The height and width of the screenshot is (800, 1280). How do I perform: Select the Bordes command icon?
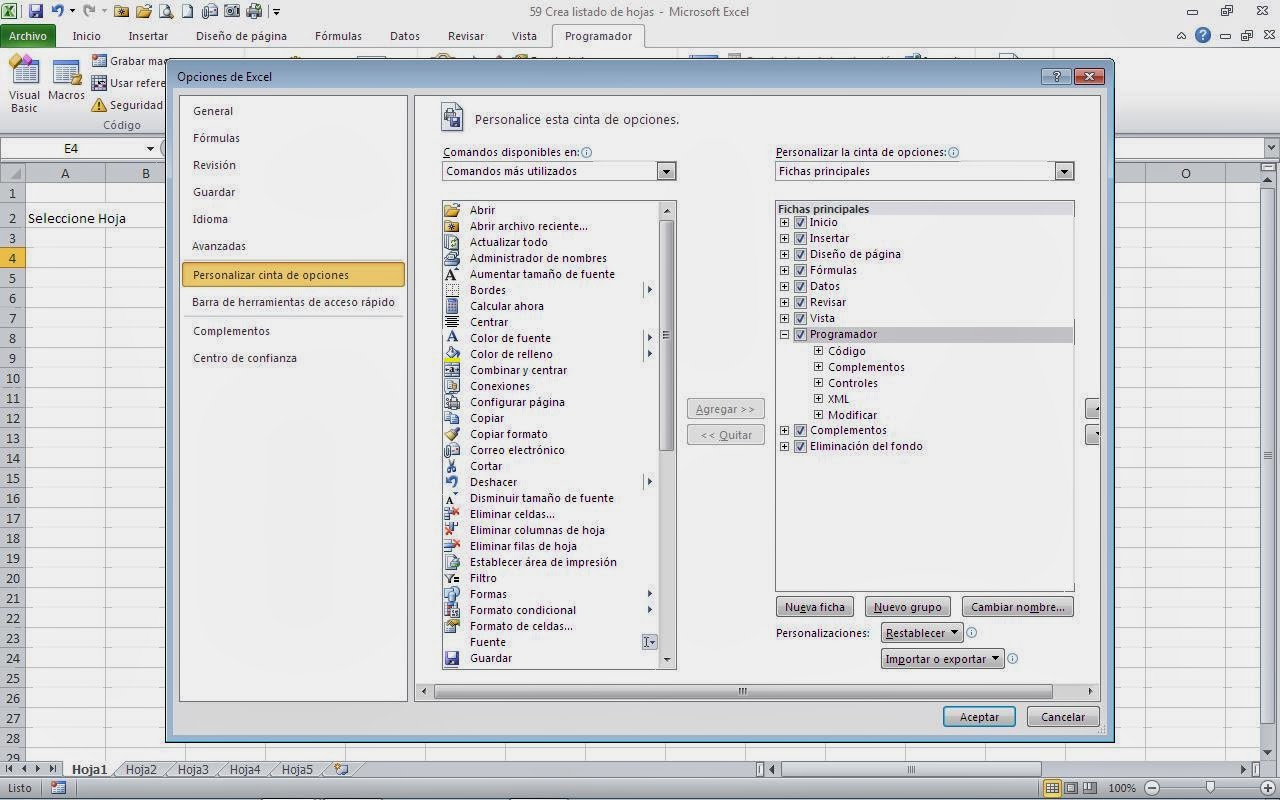452,290
